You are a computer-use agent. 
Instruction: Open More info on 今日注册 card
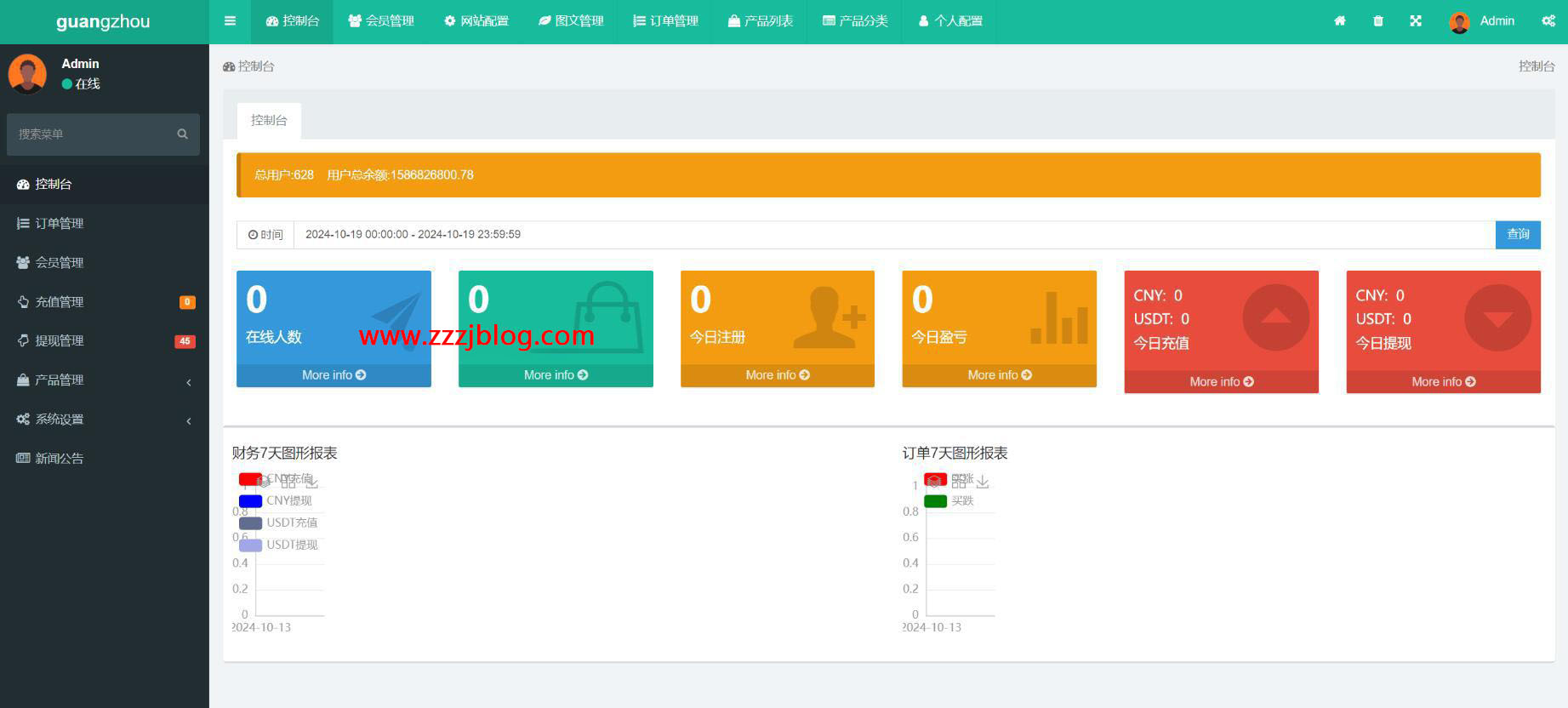click(x=778, y=375)
